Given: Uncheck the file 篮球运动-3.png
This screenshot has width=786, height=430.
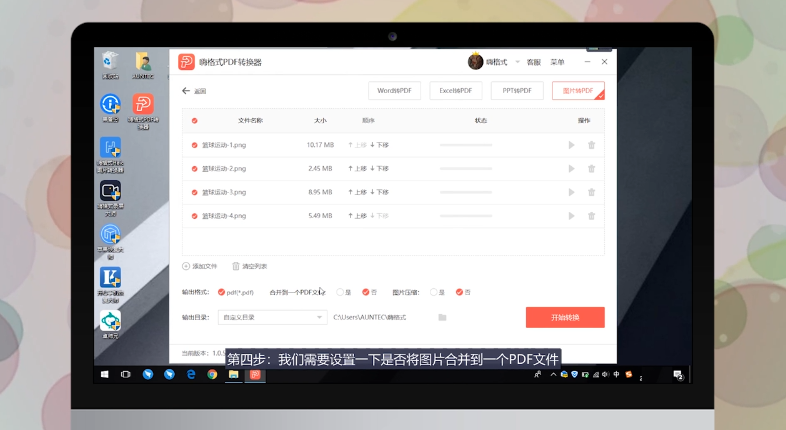Looking at the screenshot, I should pyautogui.click(x=194, y=192).
